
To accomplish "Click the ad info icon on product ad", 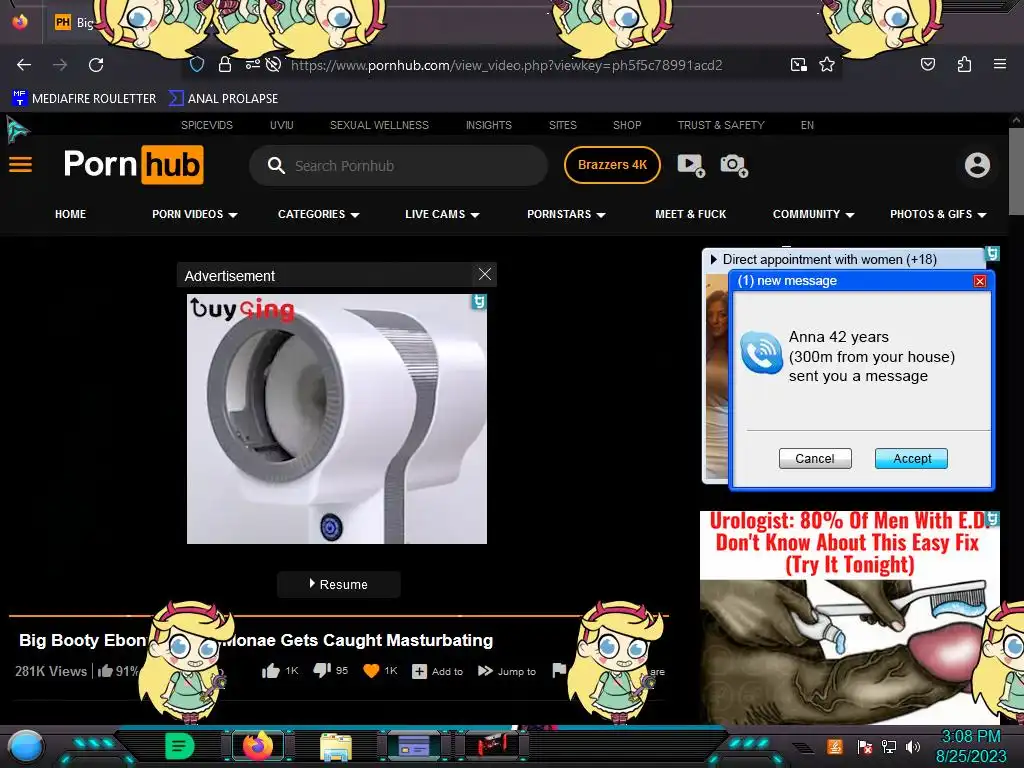I will coord(479,302).
